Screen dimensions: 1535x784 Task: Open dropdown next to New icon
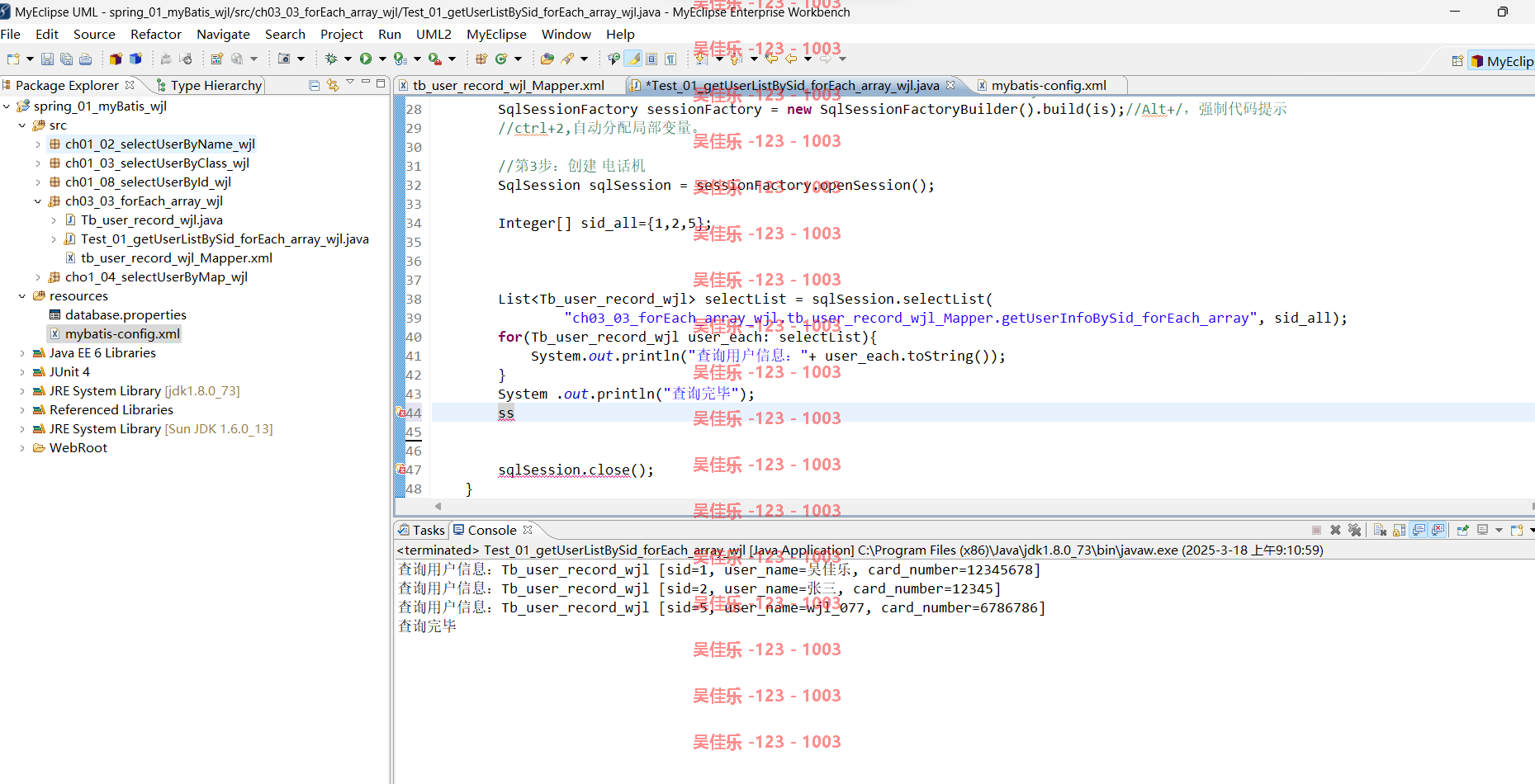point(30,59)
